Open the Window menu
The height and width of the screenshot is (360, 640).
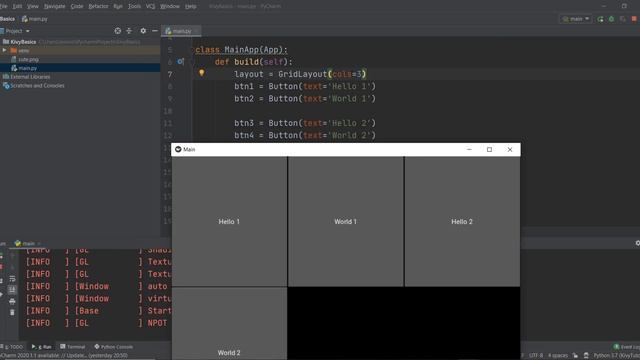pyautogui.click(x=170, y=6)
